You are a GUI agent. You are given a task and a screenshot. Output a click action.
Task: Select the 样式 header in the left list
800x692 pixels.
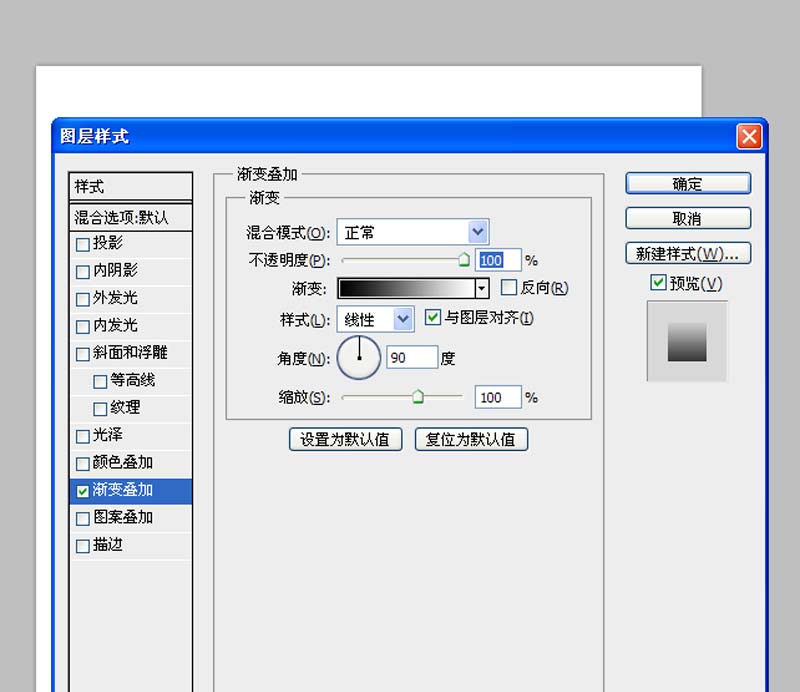point(131,187)
